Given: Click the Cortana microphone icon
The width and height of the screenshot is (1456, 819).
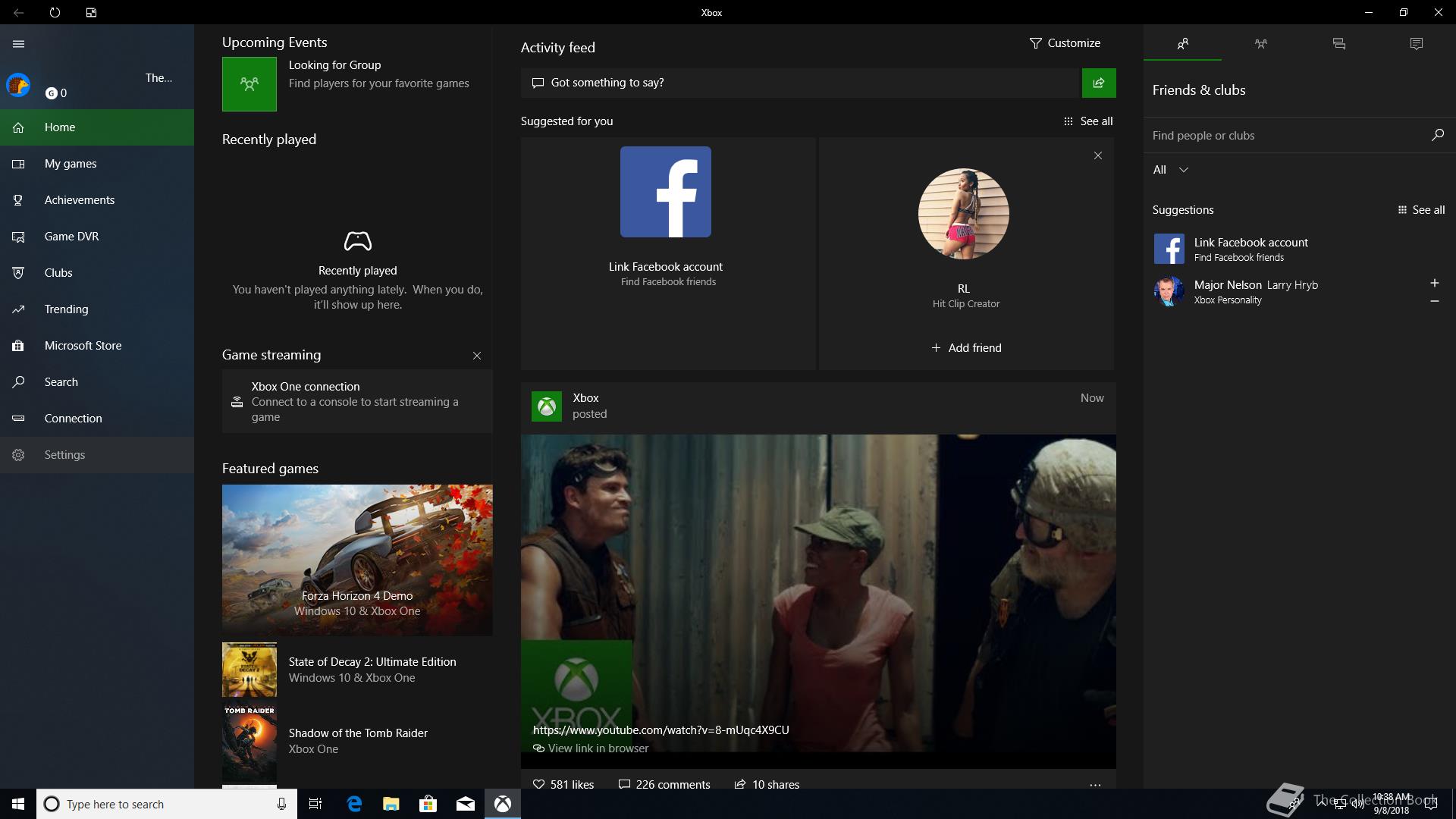Looking at the screenshot, I should [x=281, y=804].
